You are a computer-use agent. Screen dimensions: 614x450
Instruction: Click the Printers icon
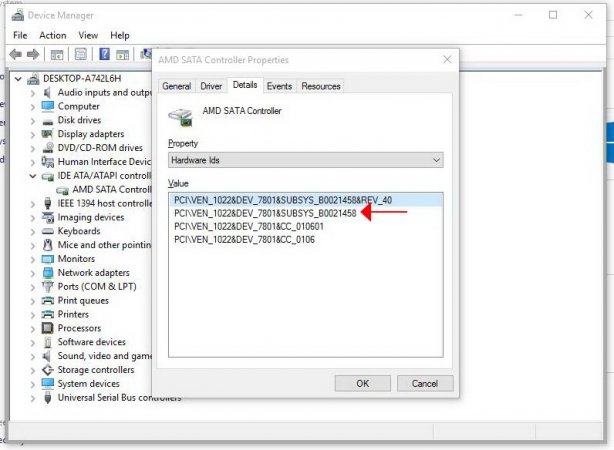(x=48, y=314)
